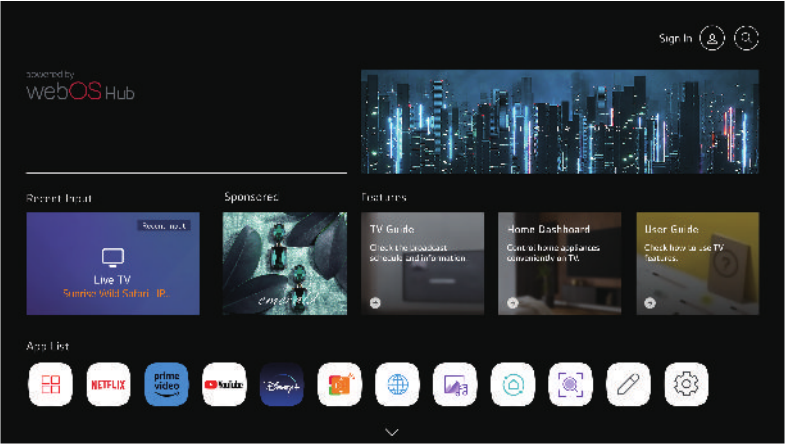Select the Live TV recent input tile
This screenshot has height=444, width=785.
click(x=112, y=264)
